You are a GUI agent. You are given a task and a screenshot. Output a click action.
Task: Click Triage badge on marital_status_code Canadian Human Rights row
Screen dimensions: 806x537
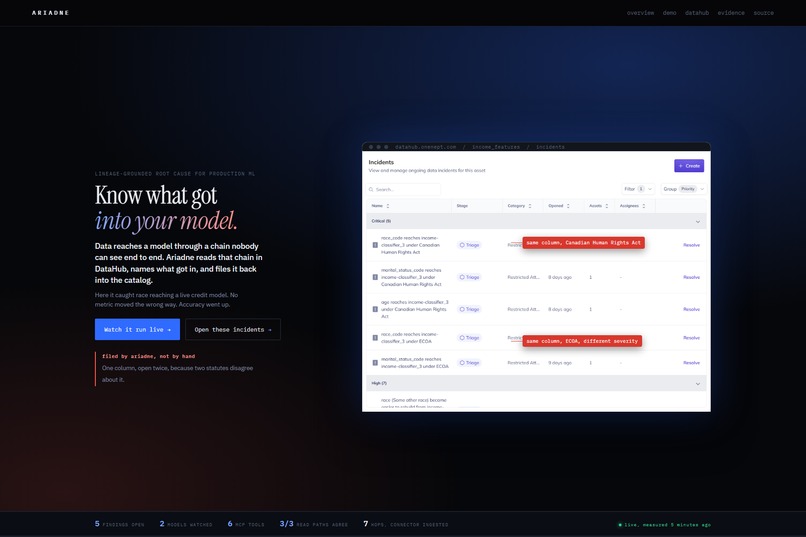pyautogui.click(x=469, y=277)
